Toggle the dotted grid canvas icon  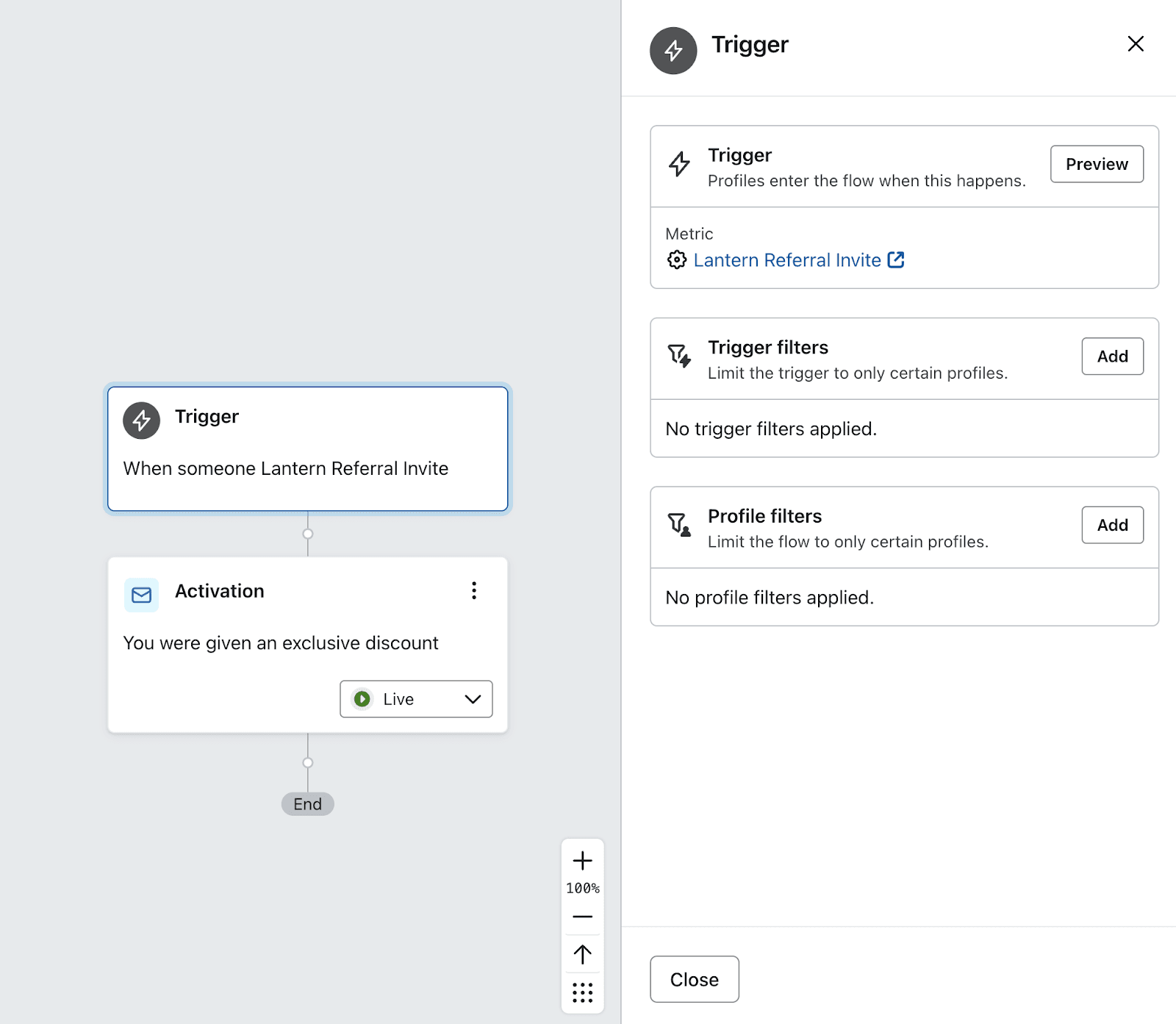pos(582,992)
